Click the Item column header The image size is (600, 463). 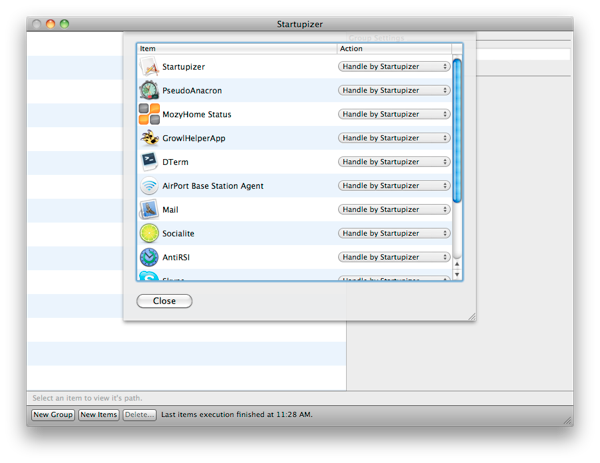click(237, 49)
